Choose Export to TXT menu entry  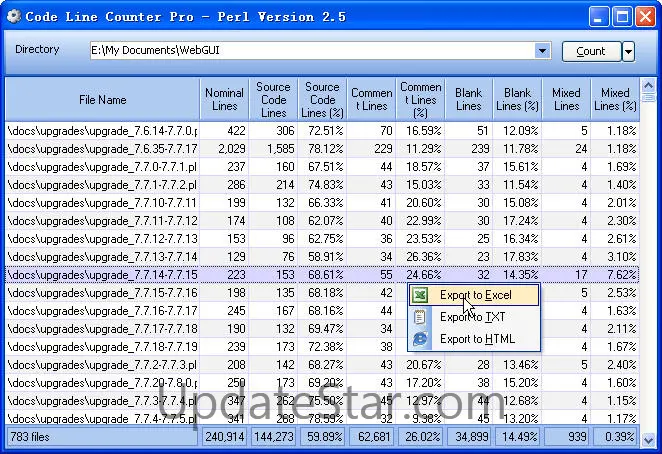click(474, 317)
